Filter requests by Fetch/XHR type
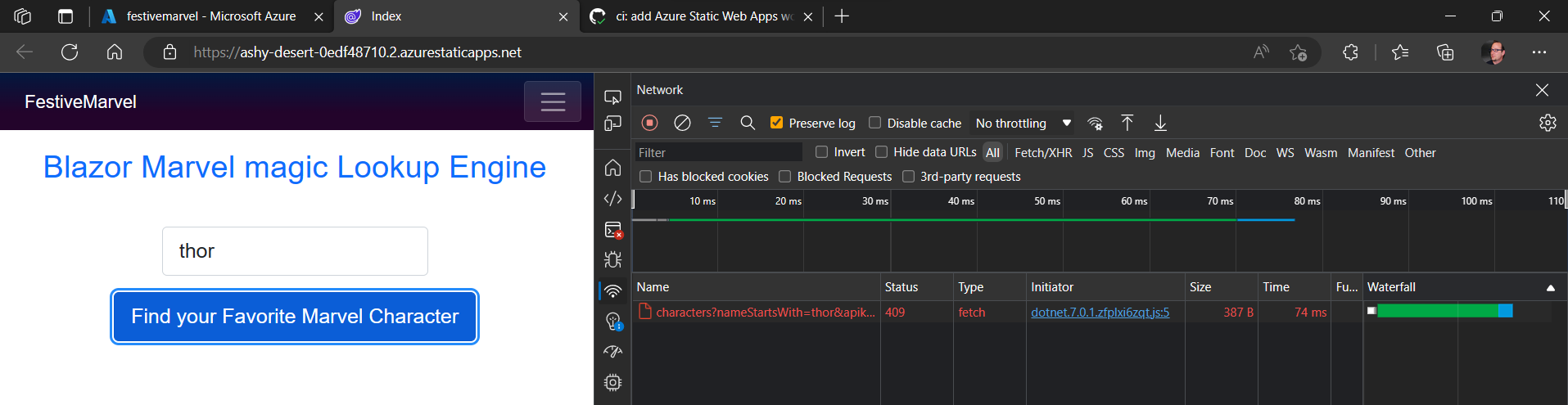The width and height of the screenshot is (1568, 405). pos(1042,153)
